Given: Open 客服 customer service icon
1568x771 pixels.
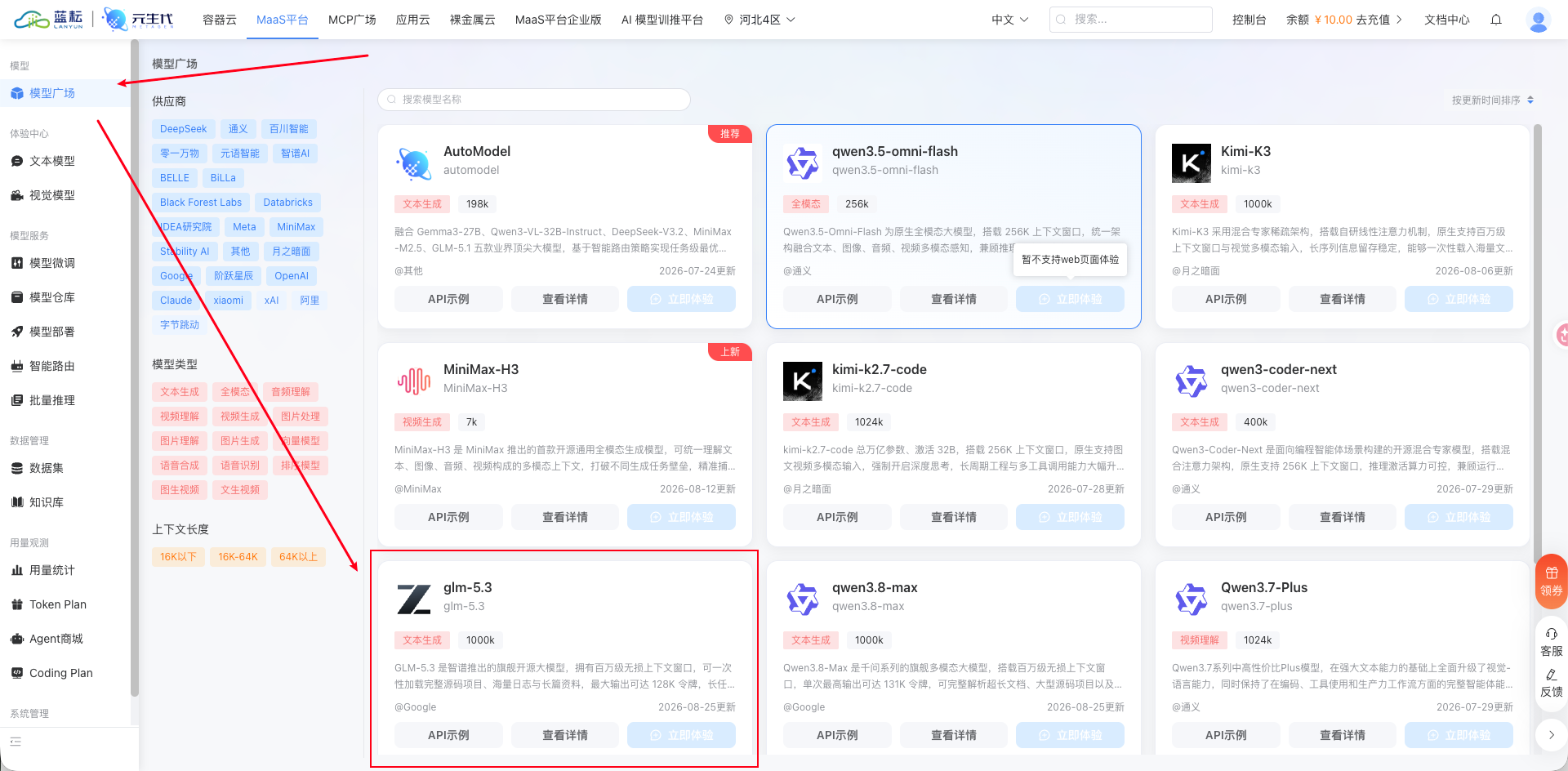Looking at the screenshot, I should (1552, 642).
